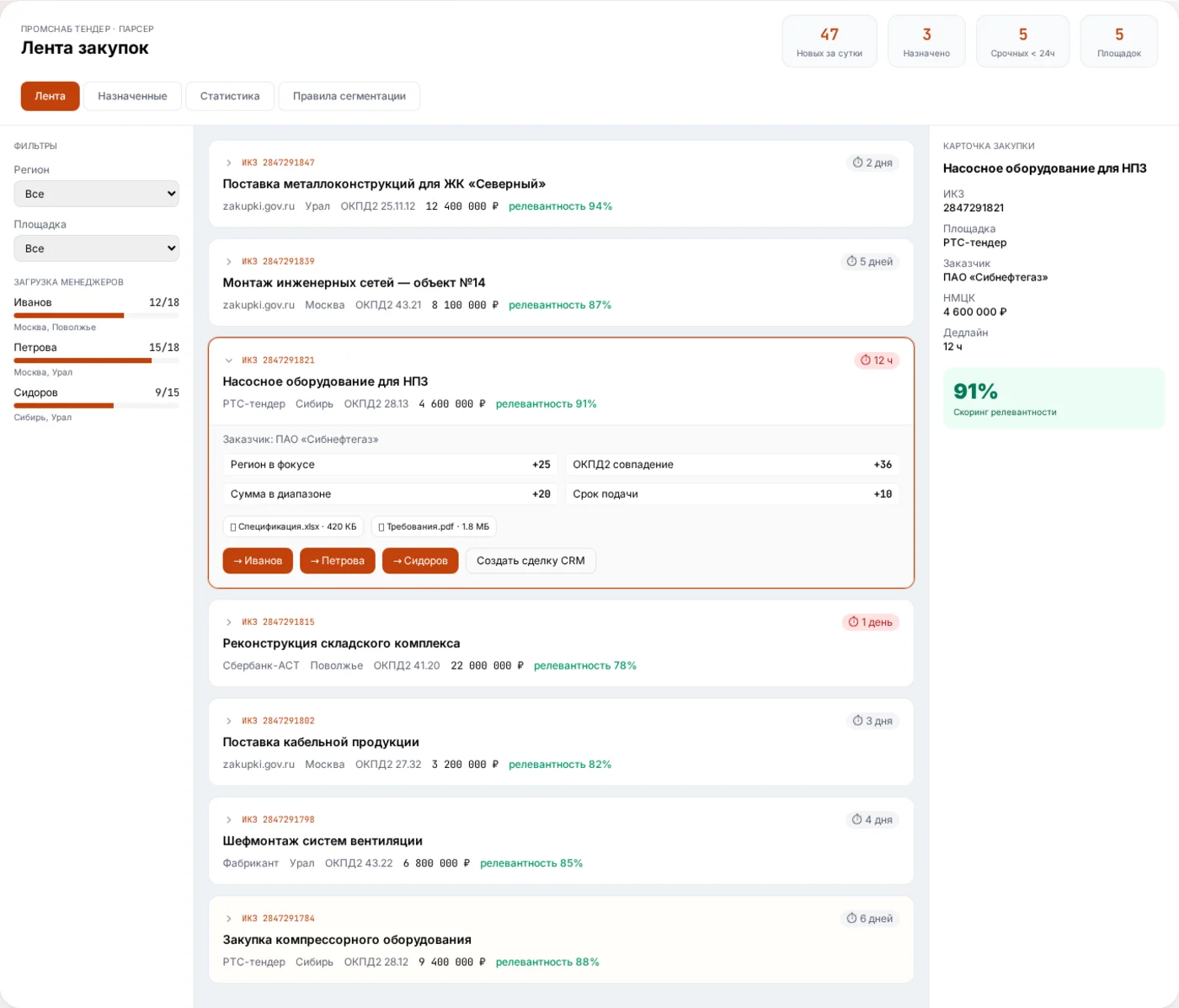The image size is (1179, 1008).
Task: Click Сидоров's workload progress bar
Action: 97,406
